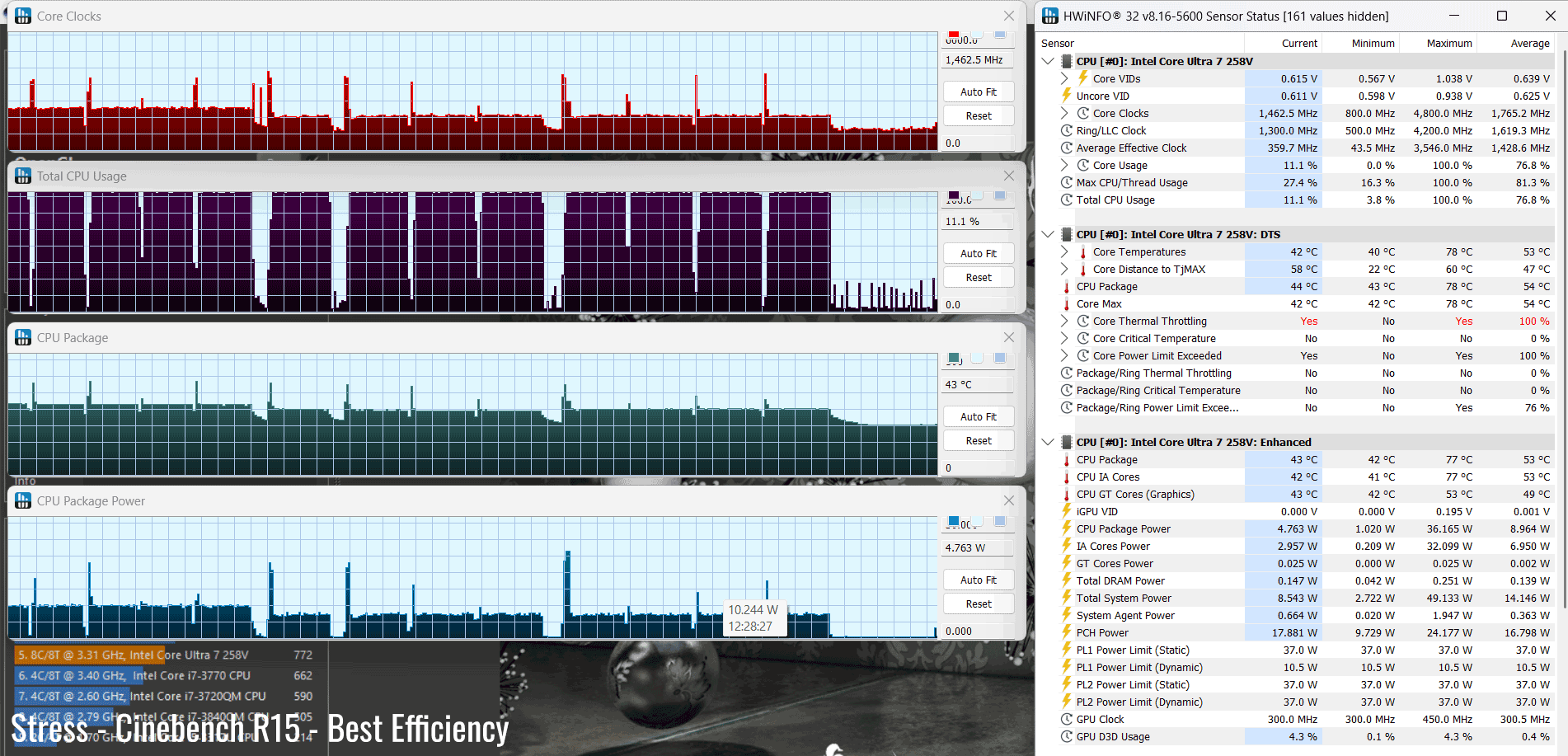Click the lightning icon beside iGPU VID
Screen dimensions: 1568x756
pos(1067,511)
